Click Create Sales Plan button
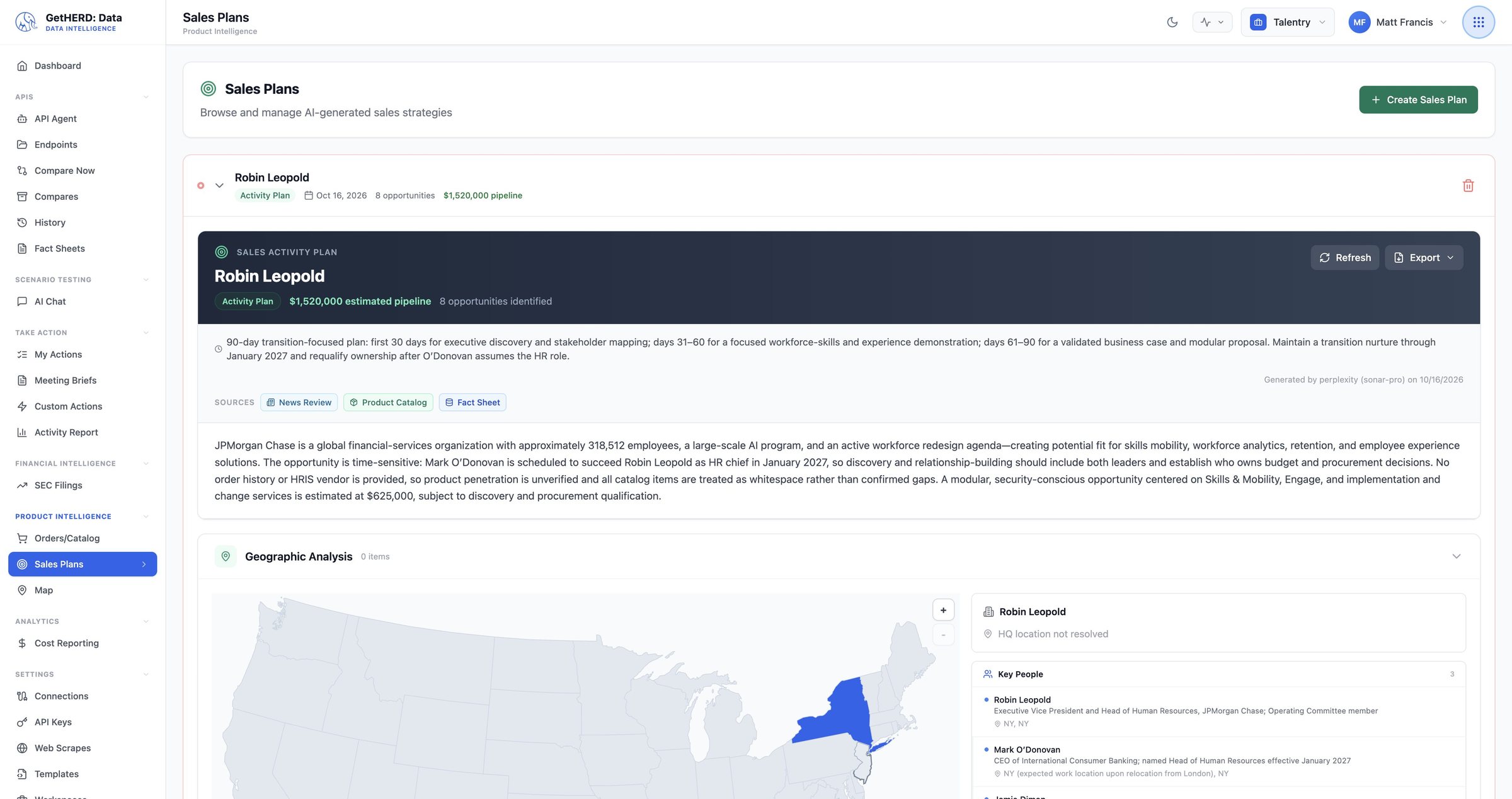Screen dimensions: 1512x799 pyautogui.click(x=1418, y=100)
